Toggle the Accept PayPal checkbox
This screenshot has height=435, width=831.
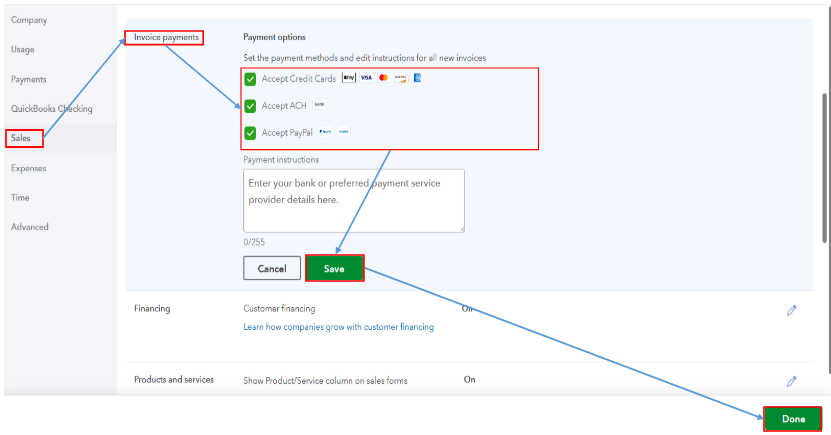point(250,133)
